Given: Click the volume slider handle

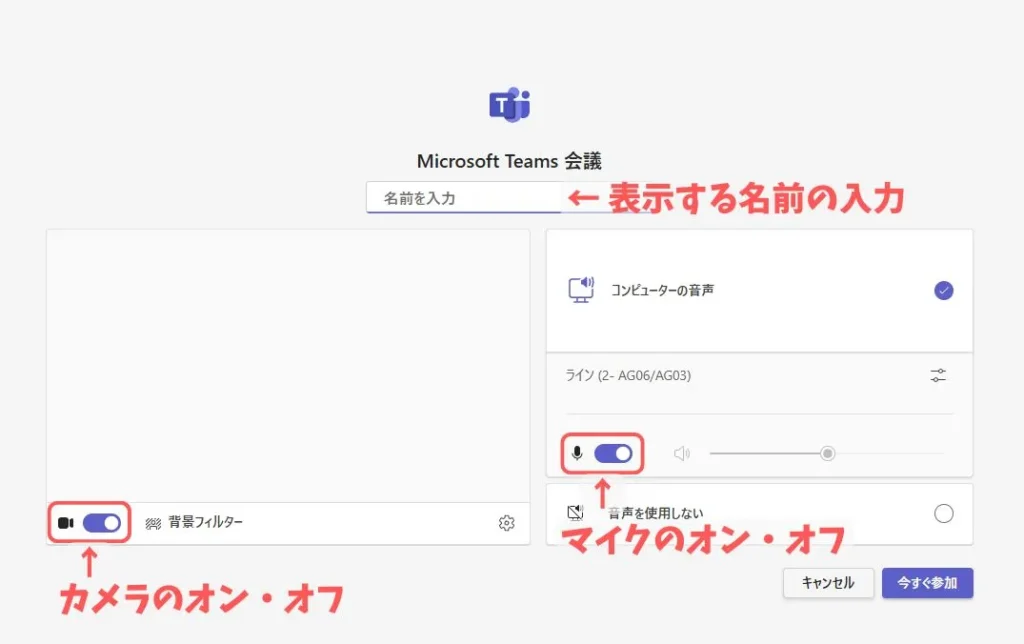Looking at the screenshot, I should pyautogui.click(x=827, y=453).
